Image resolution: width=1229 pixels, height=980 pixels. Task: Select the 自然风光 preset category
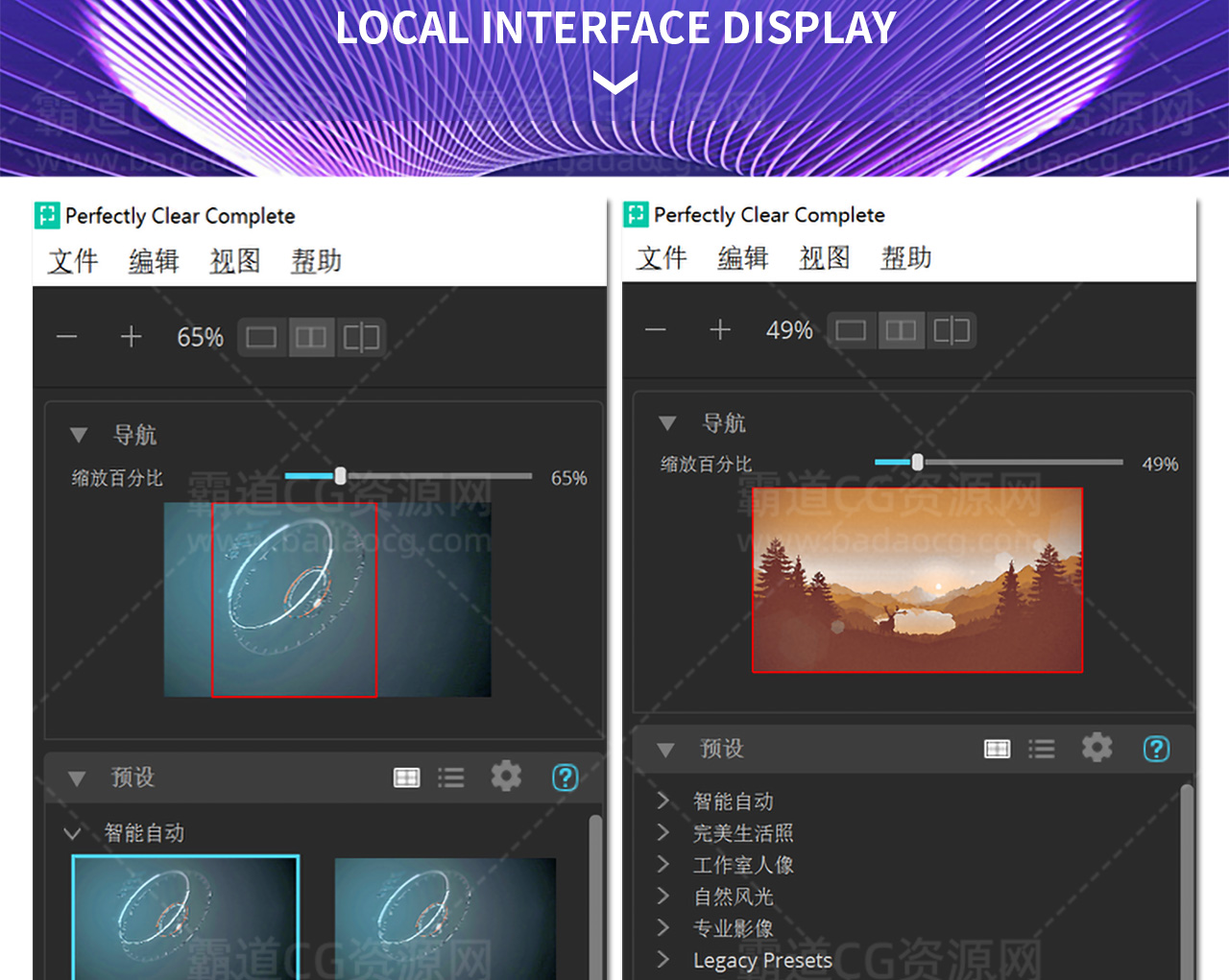coord(733,896)
